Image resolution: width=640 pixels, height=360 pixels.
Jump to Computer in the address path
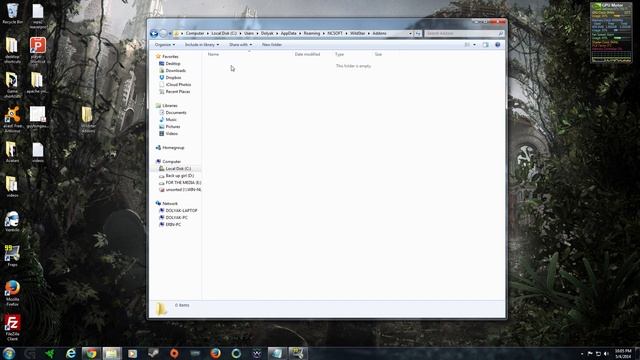tap(195, 33)
